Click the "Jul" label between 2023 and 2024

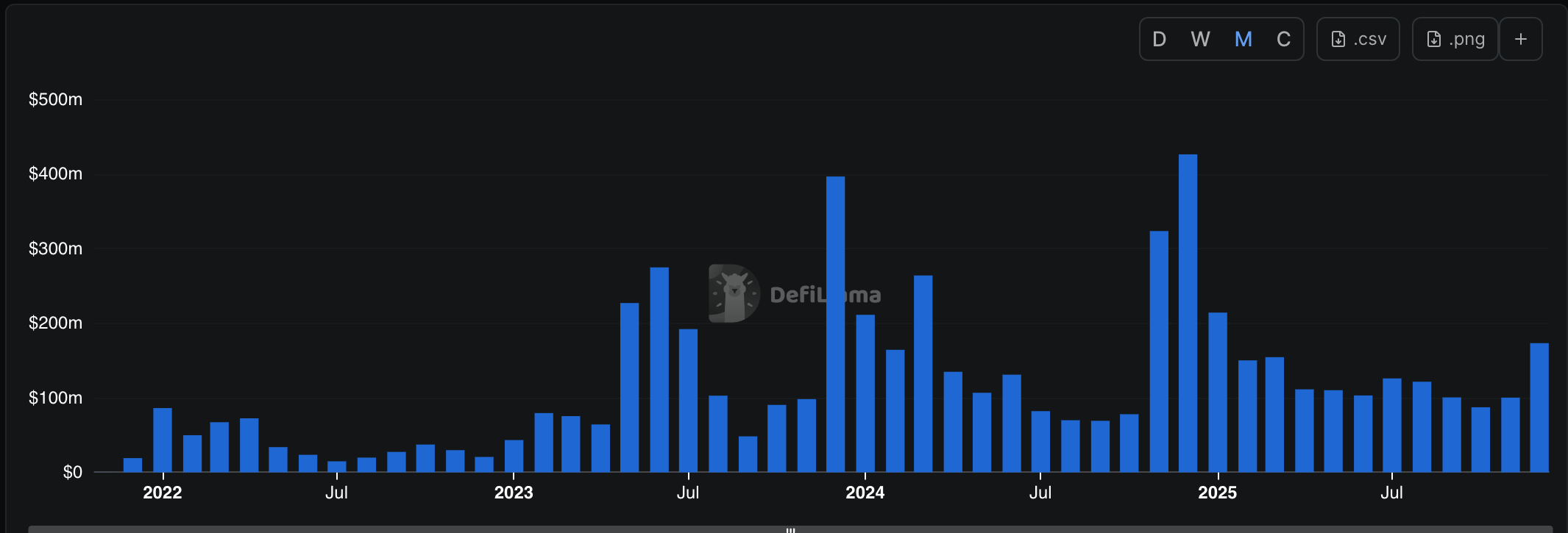point(688,493)
